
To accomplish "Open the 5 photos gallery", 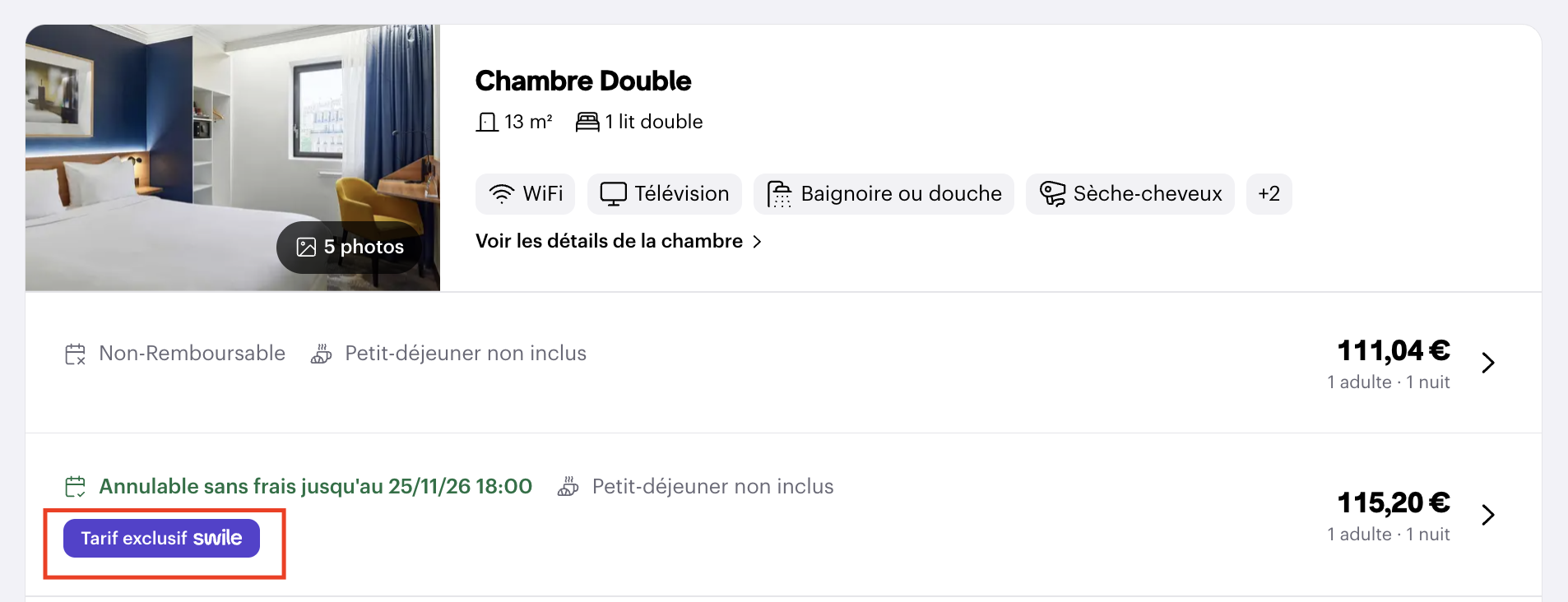I will [350, 247].
